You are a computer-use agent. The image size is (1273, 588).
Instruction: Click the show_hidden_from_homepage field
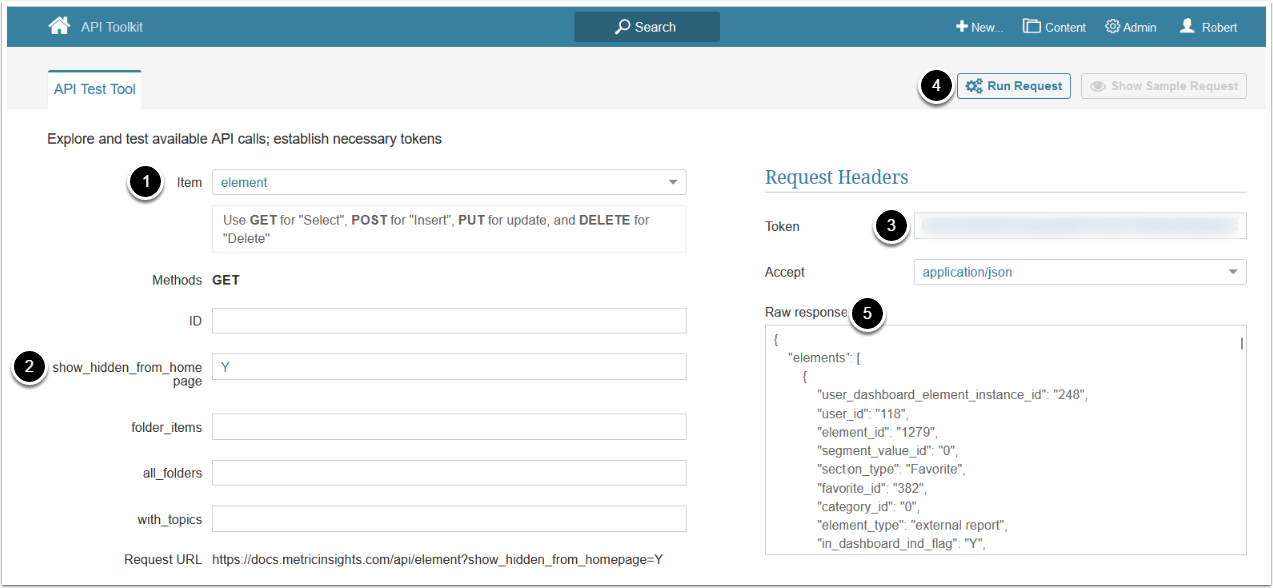[x=449, y=367]
